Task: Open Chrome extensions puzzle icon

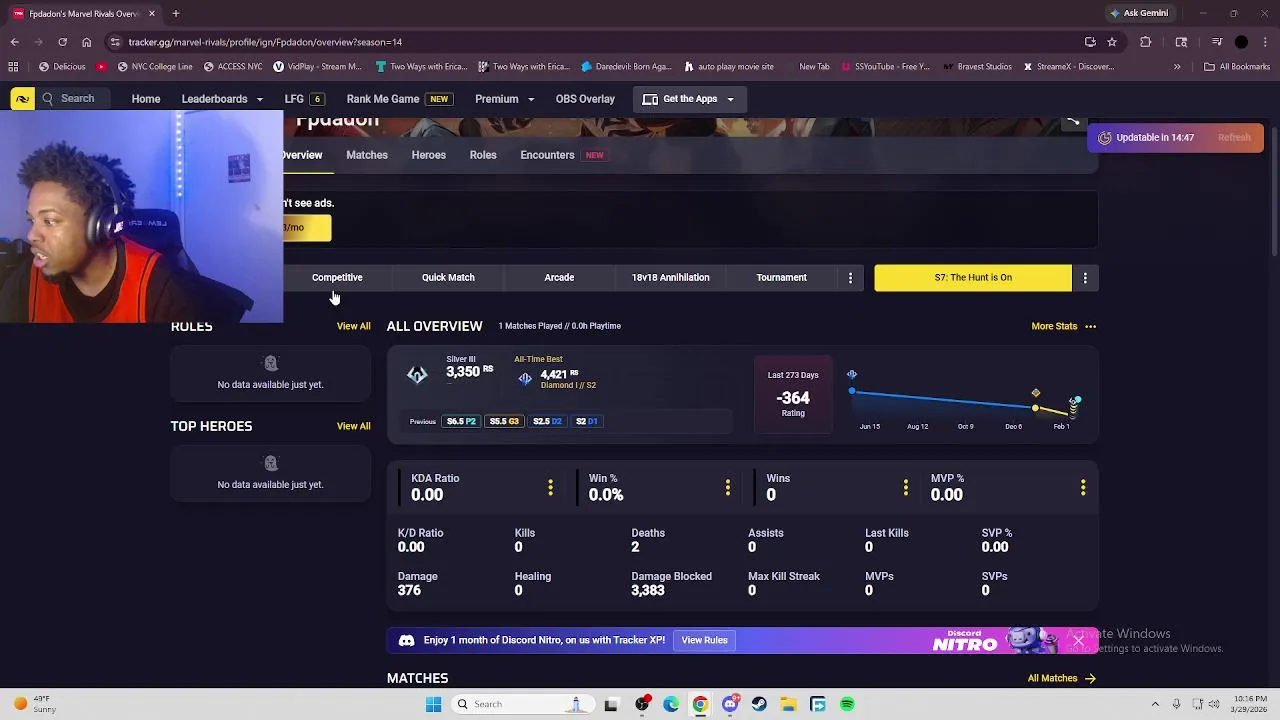Action: 1146,42
